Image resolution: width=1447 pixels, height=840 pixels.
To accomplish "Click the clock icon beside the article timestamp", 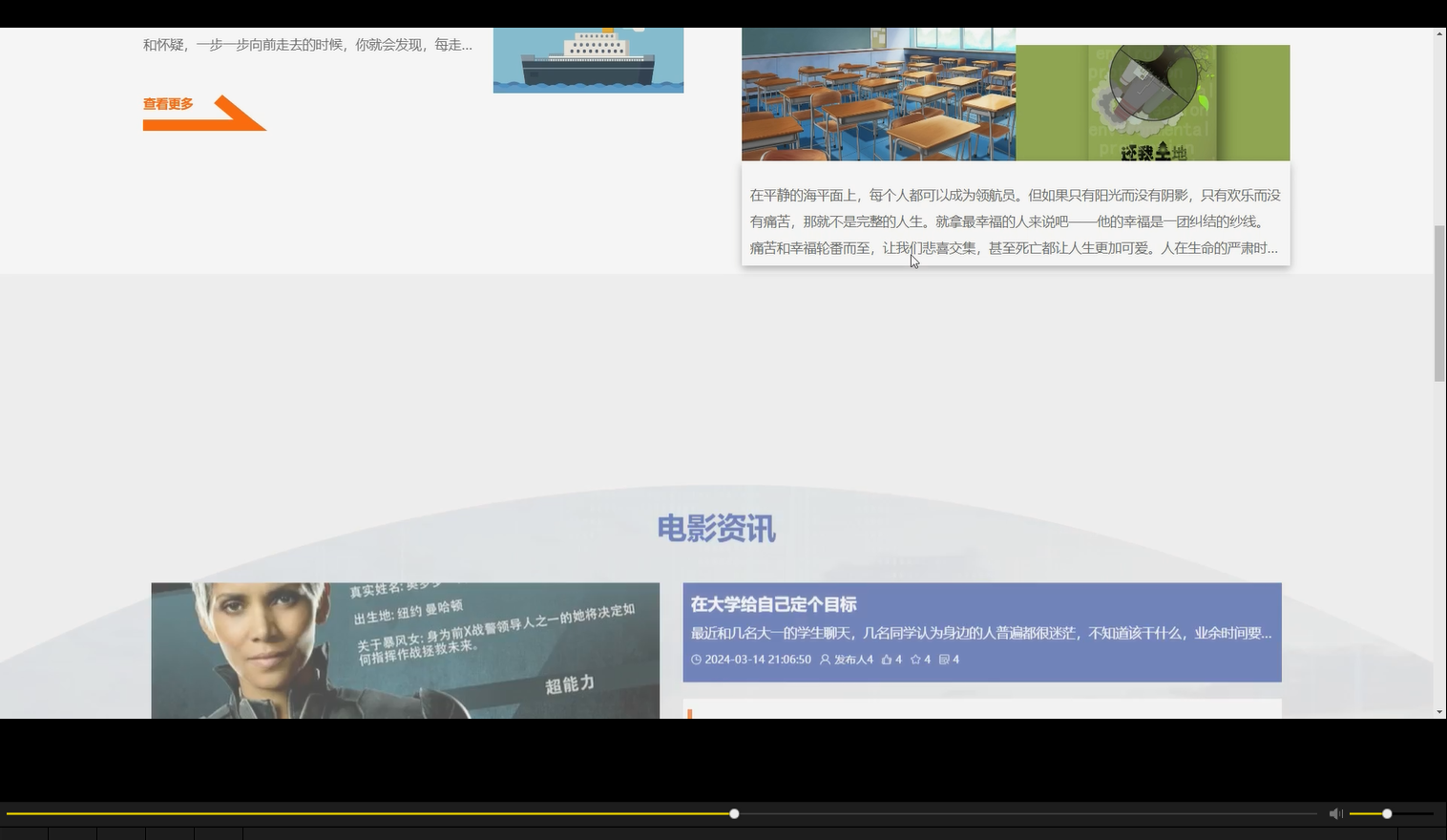I will coord(696,659).
